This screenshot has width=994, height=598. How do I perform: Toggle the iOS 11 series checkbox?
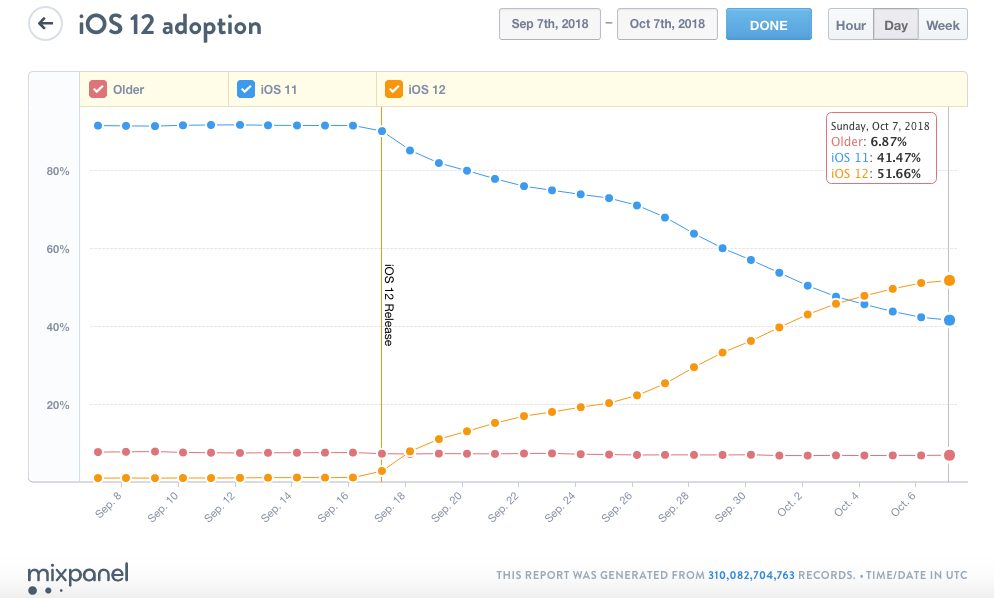tap(245, 89)
